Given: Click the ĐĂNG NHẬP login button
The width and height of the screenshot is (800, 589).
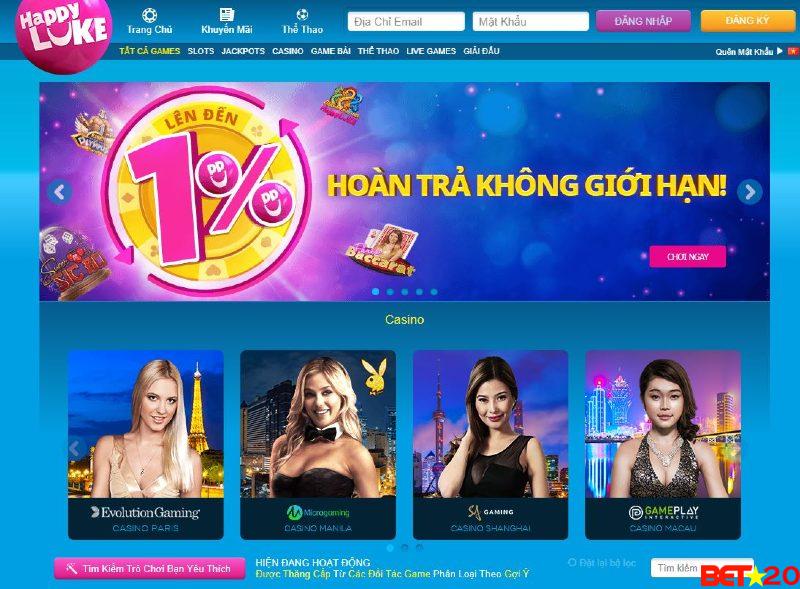Looking at the screenshot, I should pyautogui.click(x=643, y=21).
